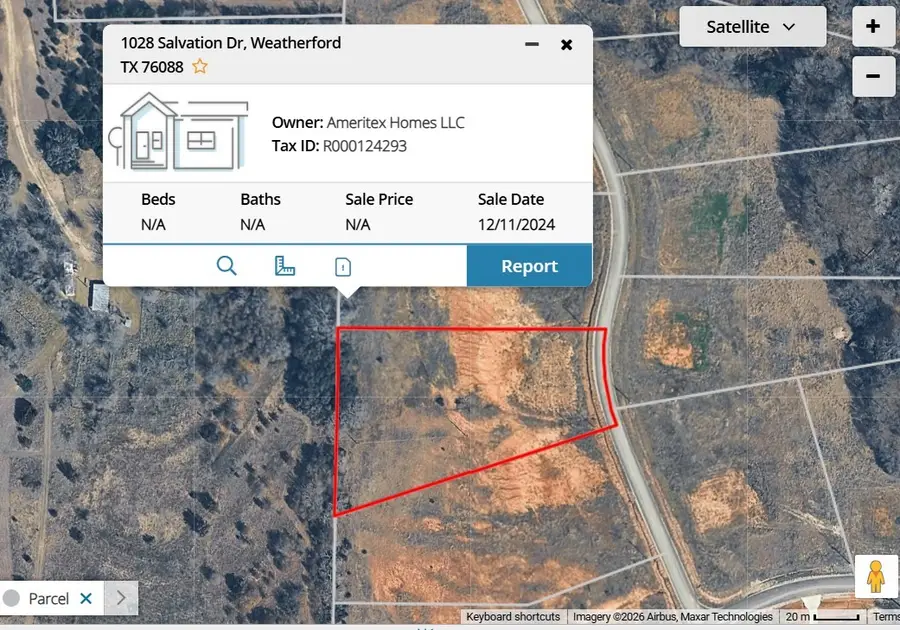Open the search tool in the property card
The width and height of the screenshot is (900, 630).
click(x=227, y=265)
